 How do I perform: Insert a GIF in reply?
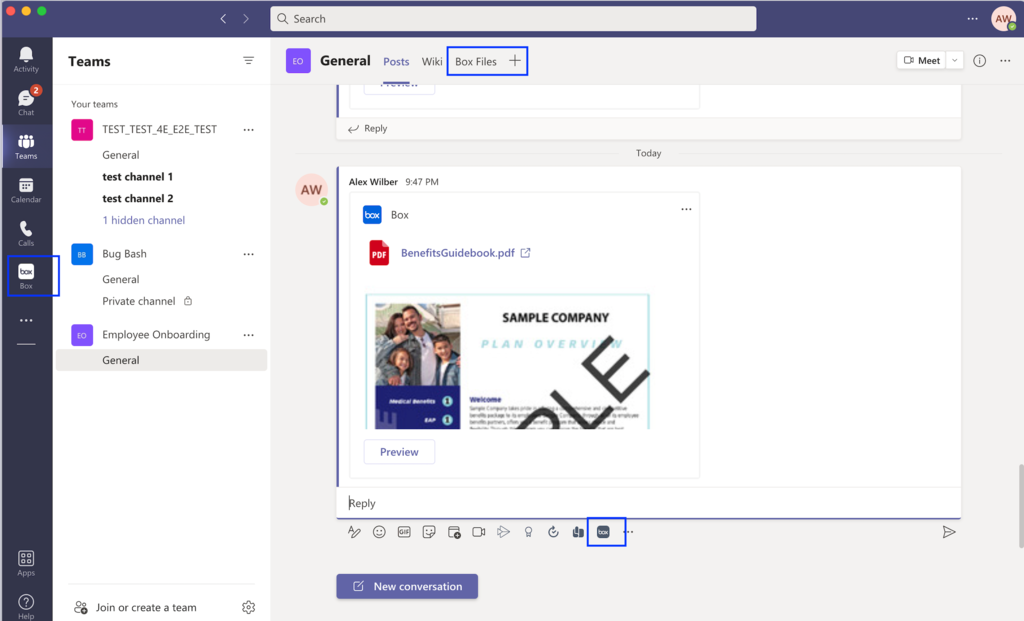point(404,532)
